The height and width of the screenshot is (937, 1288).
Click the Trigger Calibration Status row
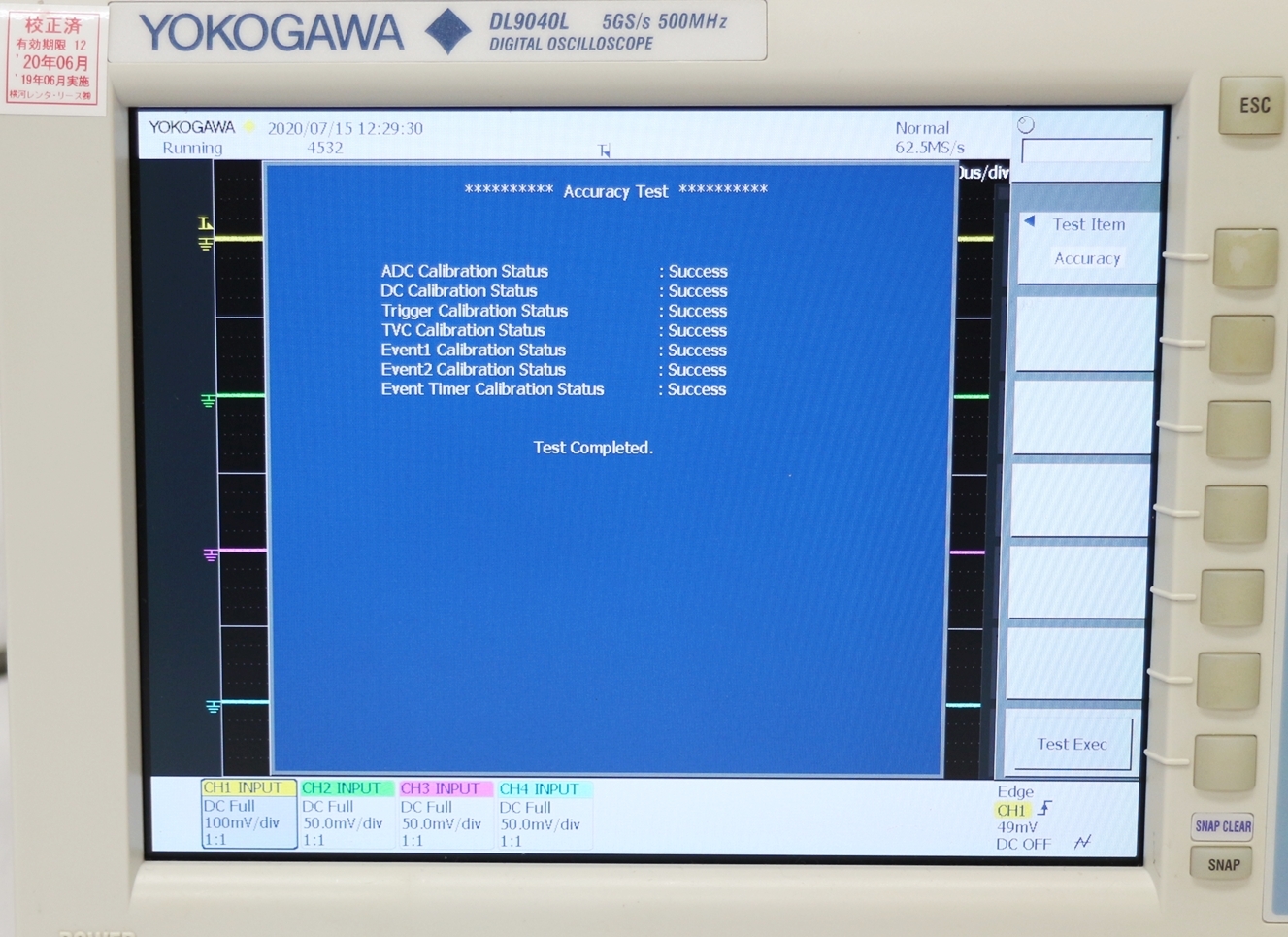click(554, 311)
